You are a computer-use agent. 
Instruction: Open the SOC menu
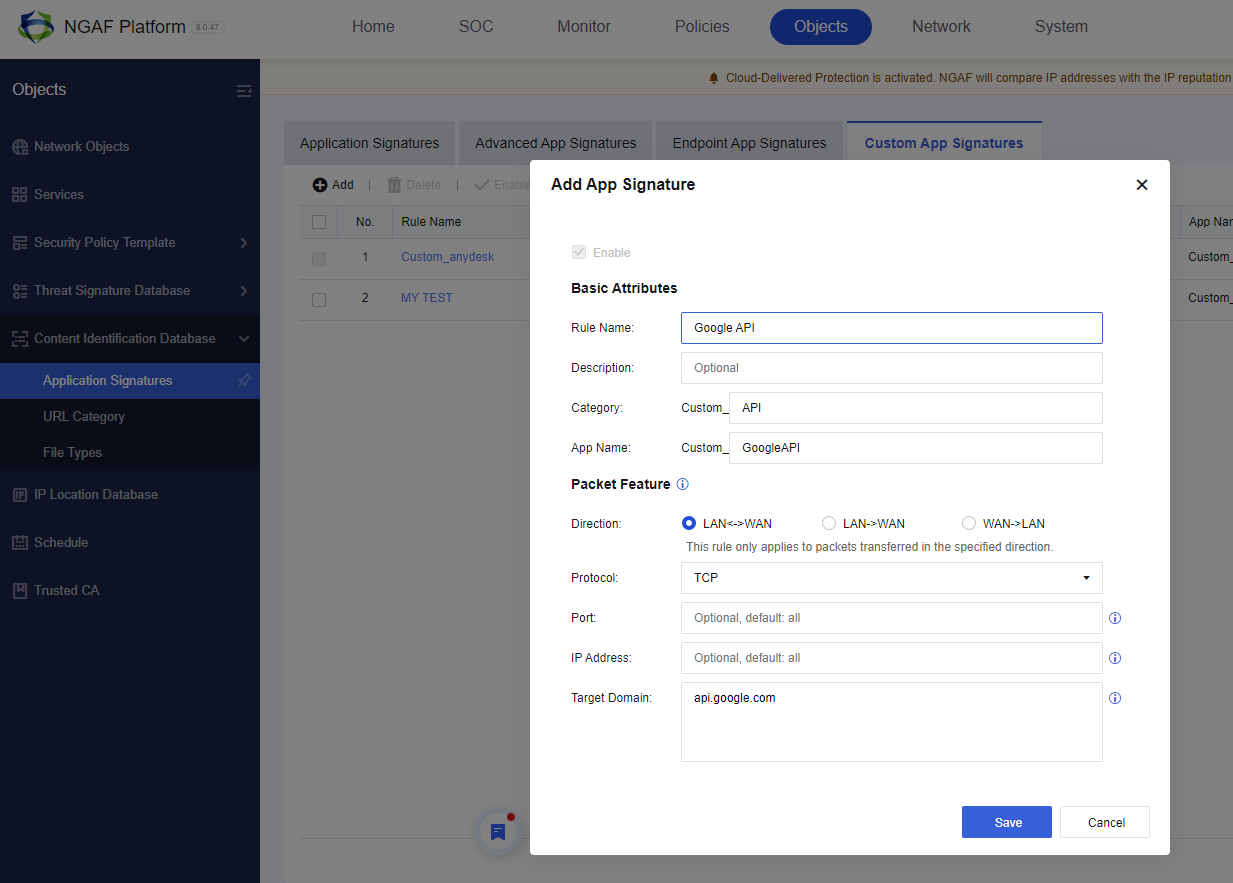coord(476,27)
